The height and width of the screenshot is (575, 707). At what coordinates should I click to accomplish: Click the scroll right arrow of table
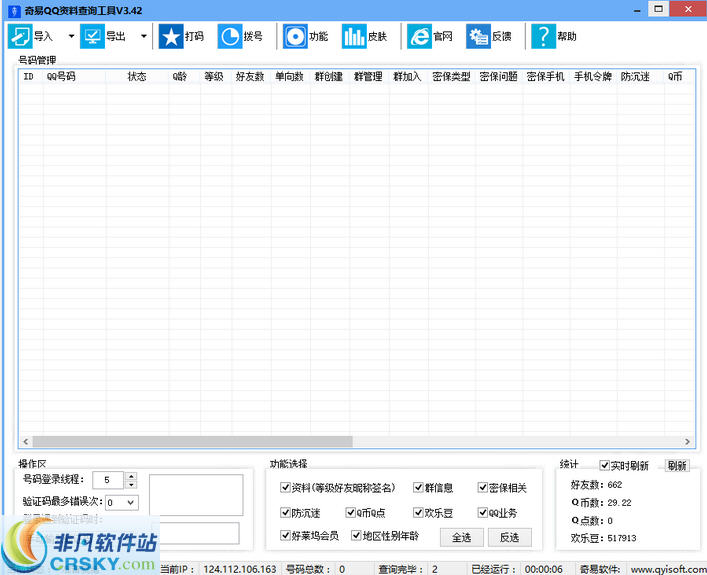[687, 441]
